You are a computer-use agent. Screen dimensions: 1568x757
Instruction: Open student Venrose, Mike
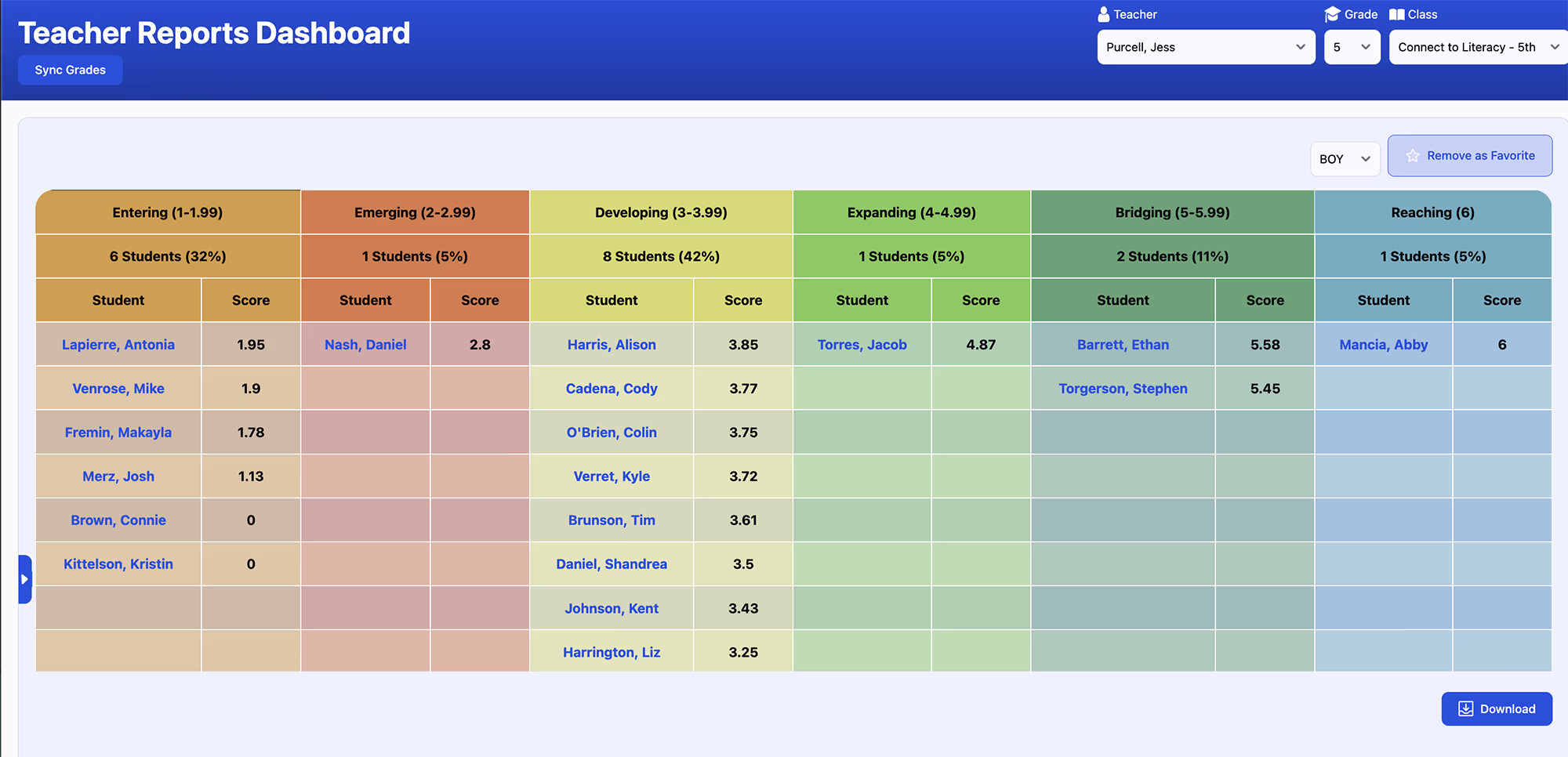118,389
